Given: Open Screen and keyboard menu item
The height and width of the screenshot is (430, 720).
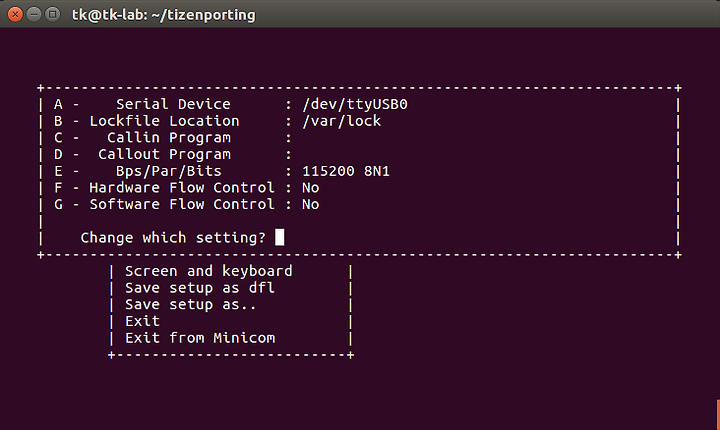Looking at the screenshot, I should tap(208, 271).
